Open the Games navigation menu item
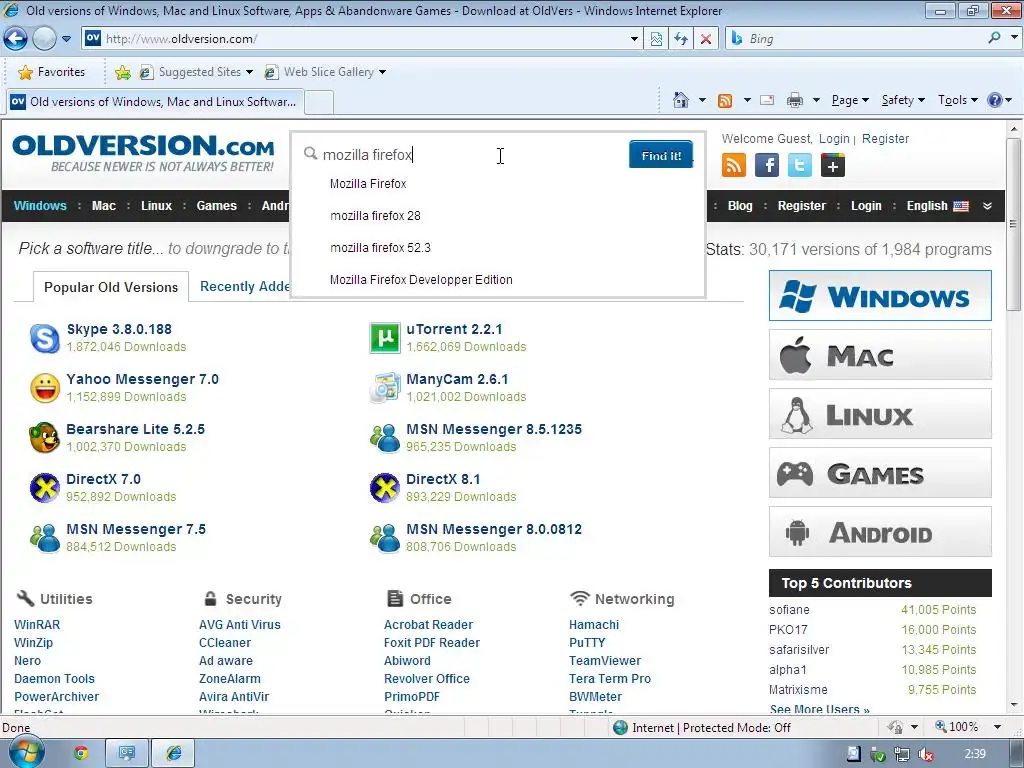Viewport: 1024px width, 768px height. click(216, 206)
